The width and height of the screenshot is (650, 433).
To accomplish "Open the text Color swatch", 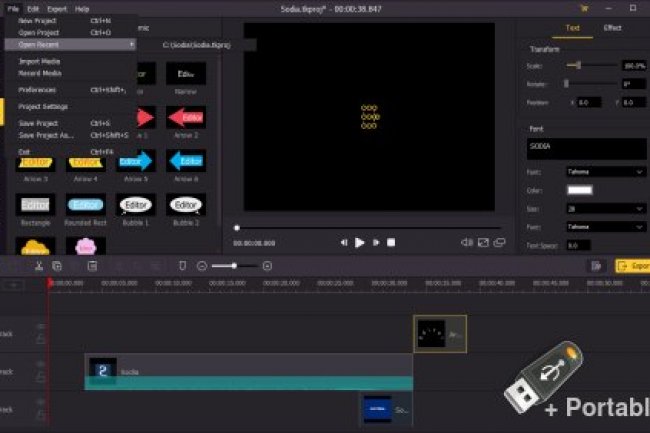I will [x=580, y=190].
